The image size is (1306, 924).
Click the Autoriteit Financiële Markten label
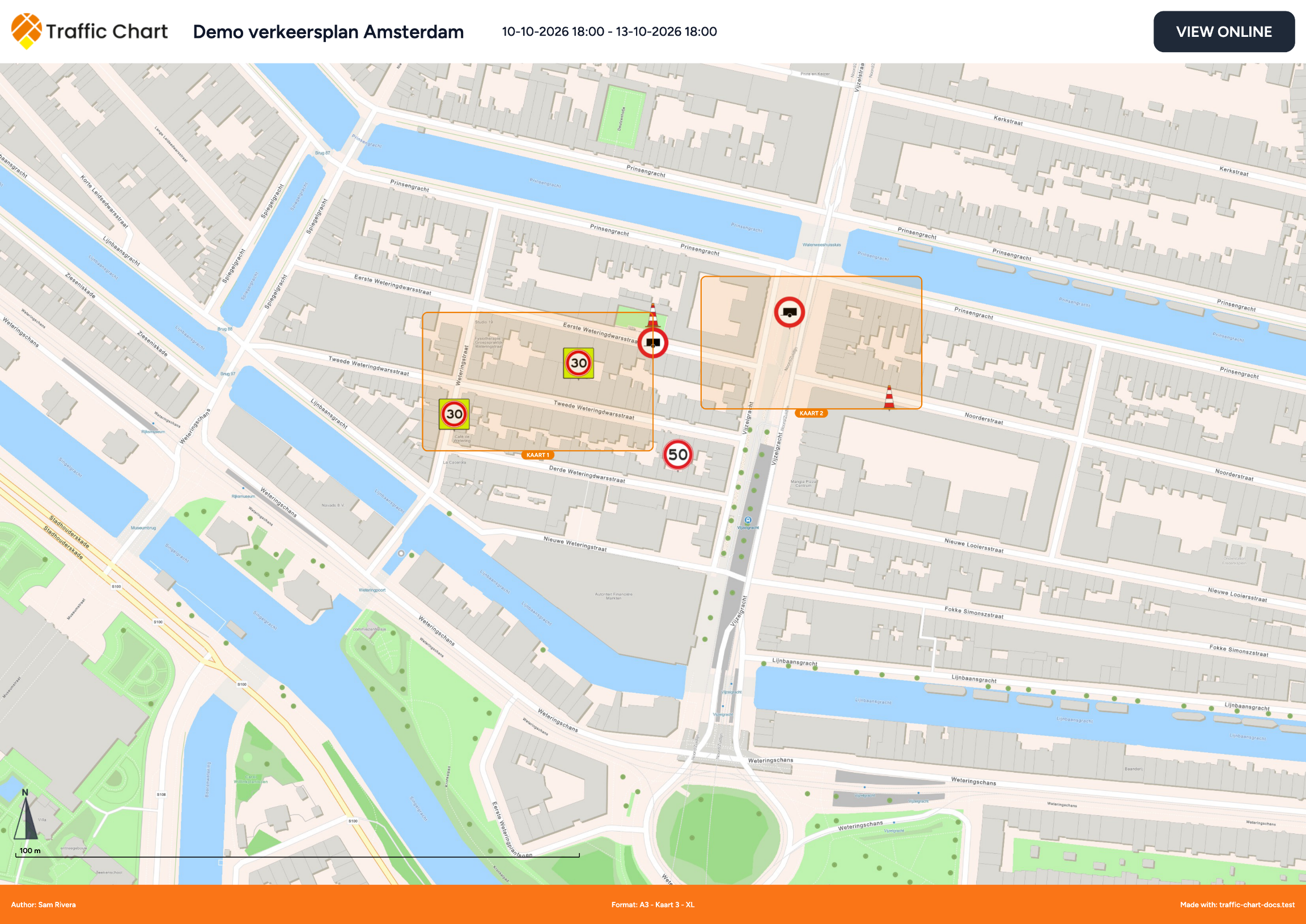(614, 596)
